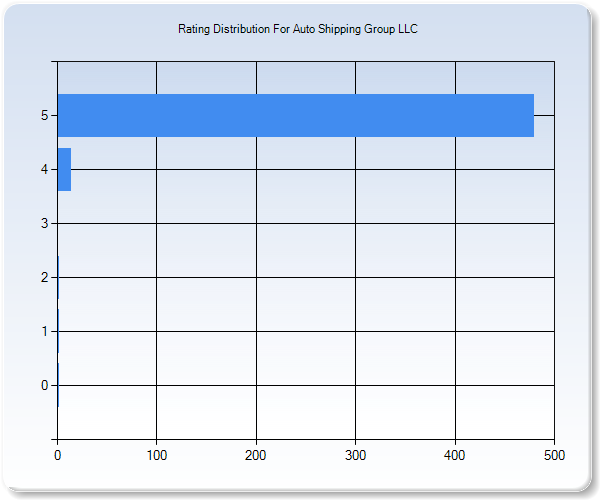Click the x-axis value '200'
This screenshot has width=600, height=500.
coord(256,455)
